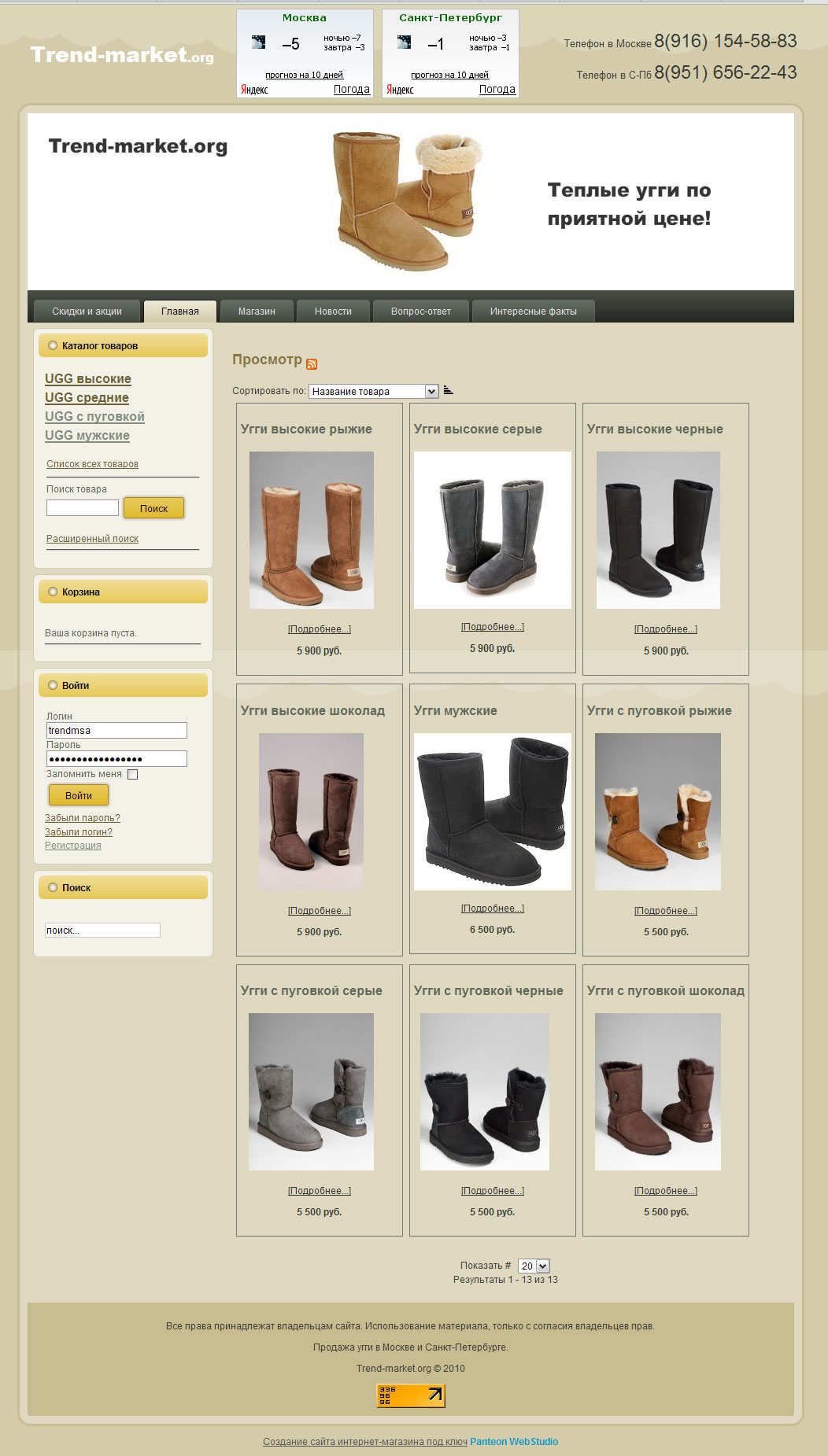
Task: Open Угги с пуговкой серые image
Action: click(x=312, y=1092)
